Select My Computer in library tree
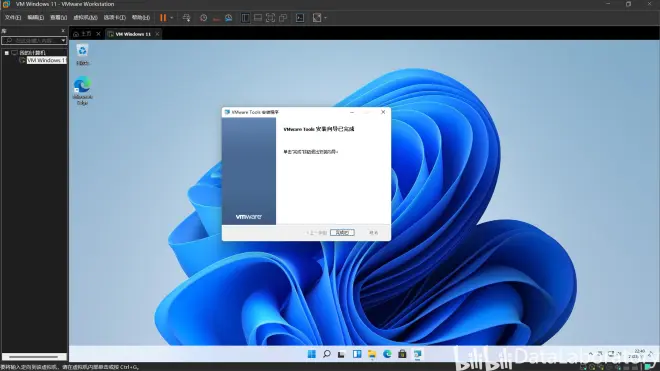Screen dimensions: 660x371 pyautogui.click(x=32, y=53)
